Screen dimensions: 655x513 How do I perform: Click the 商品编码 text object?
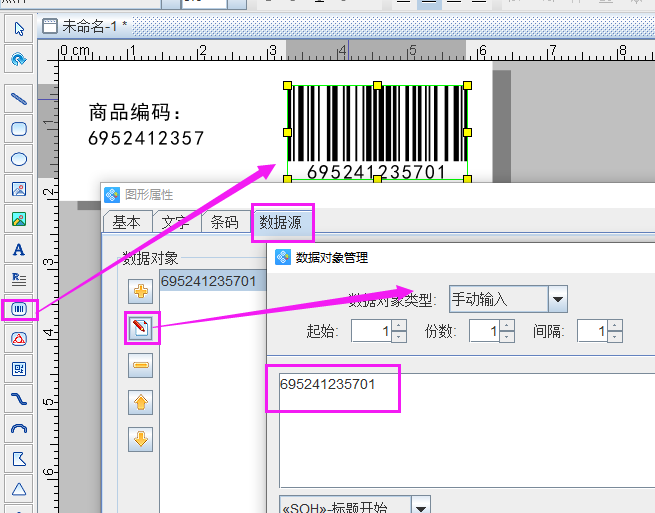(x=135, y=112)
